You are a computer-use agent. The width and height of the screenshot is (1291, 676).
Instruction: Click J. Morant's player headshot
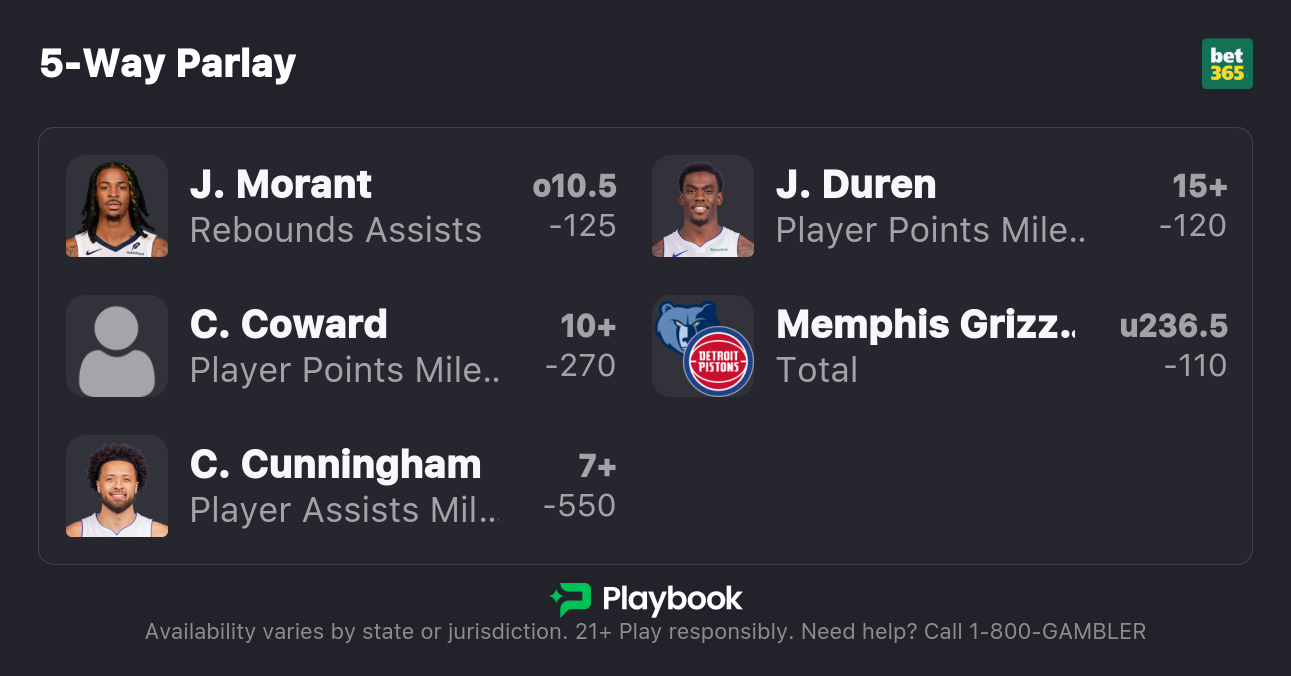click(x=117, y=206)
